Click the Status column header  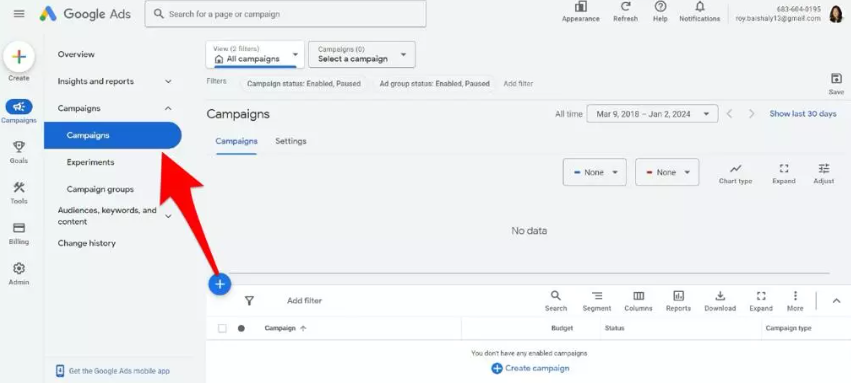click(x=614, y=328)
